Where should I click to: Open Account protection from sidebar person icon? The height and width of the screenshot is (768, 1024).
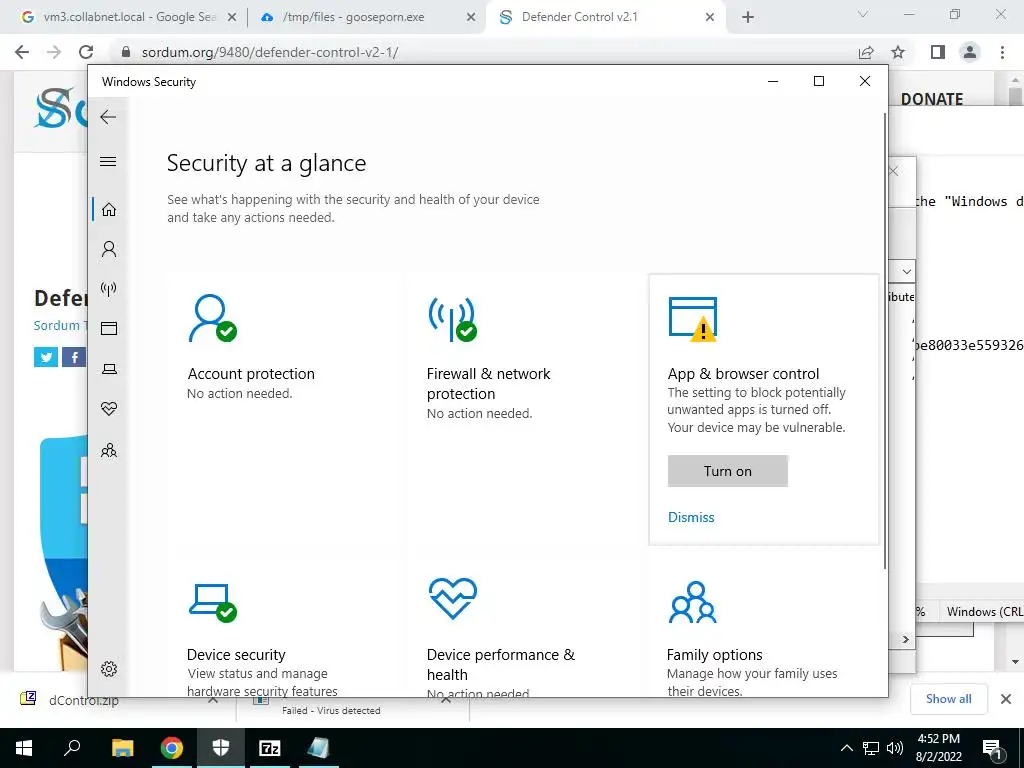(109, 249)
